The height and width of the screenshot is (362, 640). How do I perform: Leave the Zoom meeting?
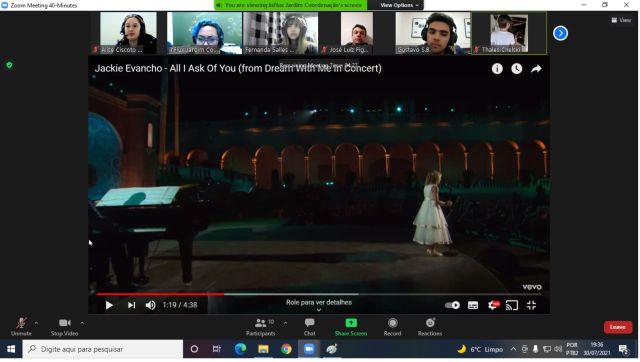click(618, 327)
